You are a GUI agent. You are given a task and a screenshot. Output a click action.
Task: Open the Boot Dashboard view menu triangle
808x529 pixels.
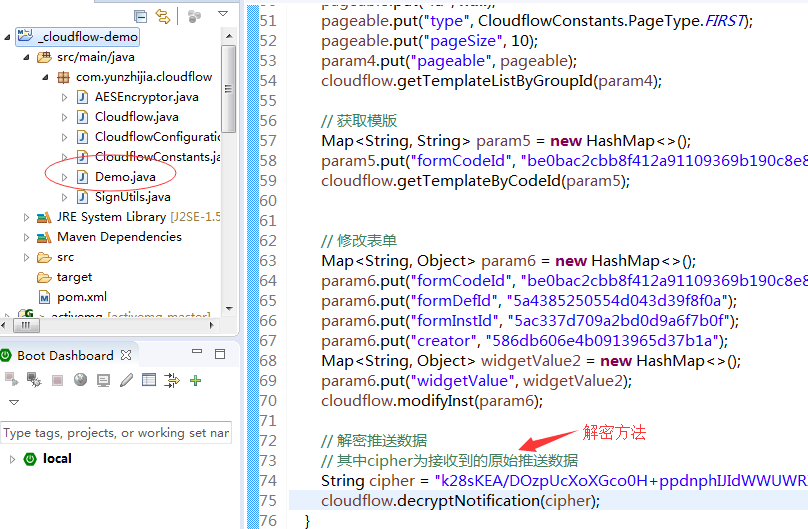(14, 403)
